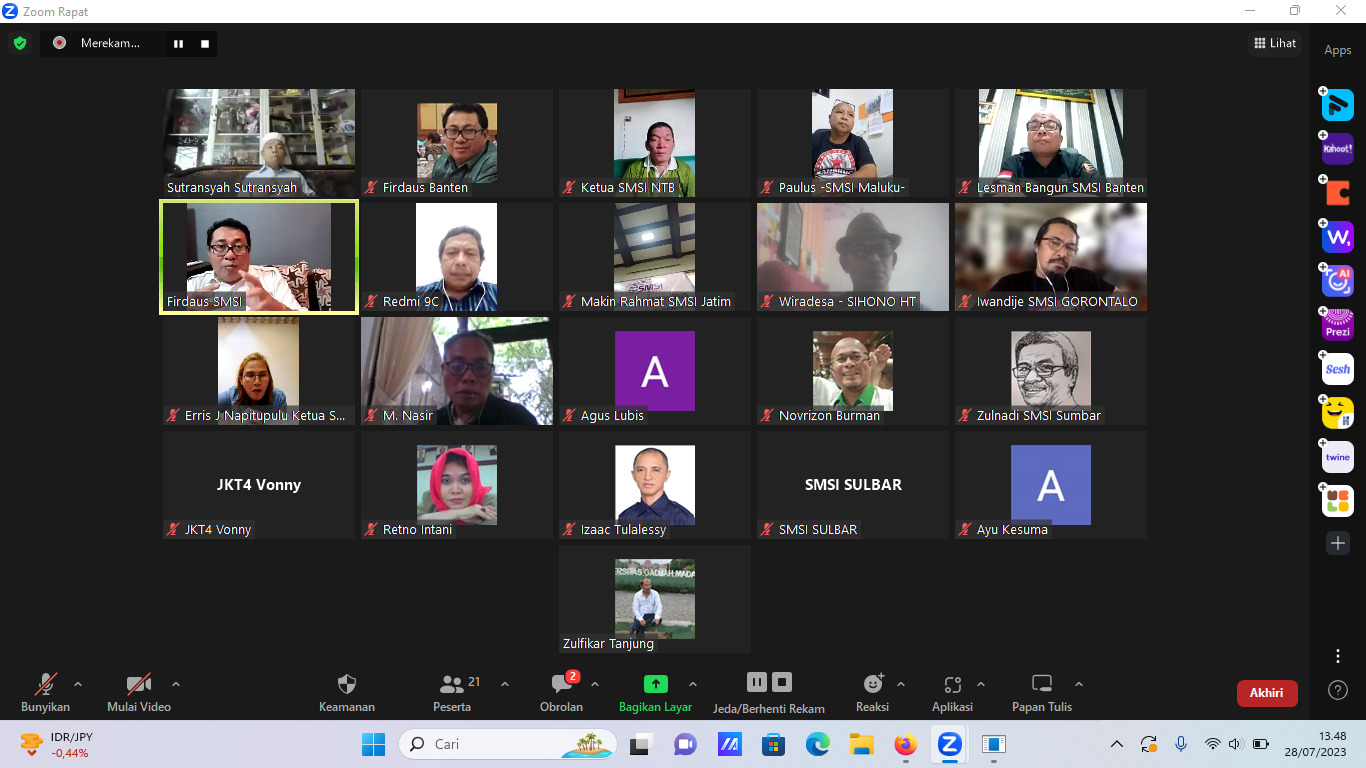
Task: Open the Peserta participants list
Action: tap(452, 691)
